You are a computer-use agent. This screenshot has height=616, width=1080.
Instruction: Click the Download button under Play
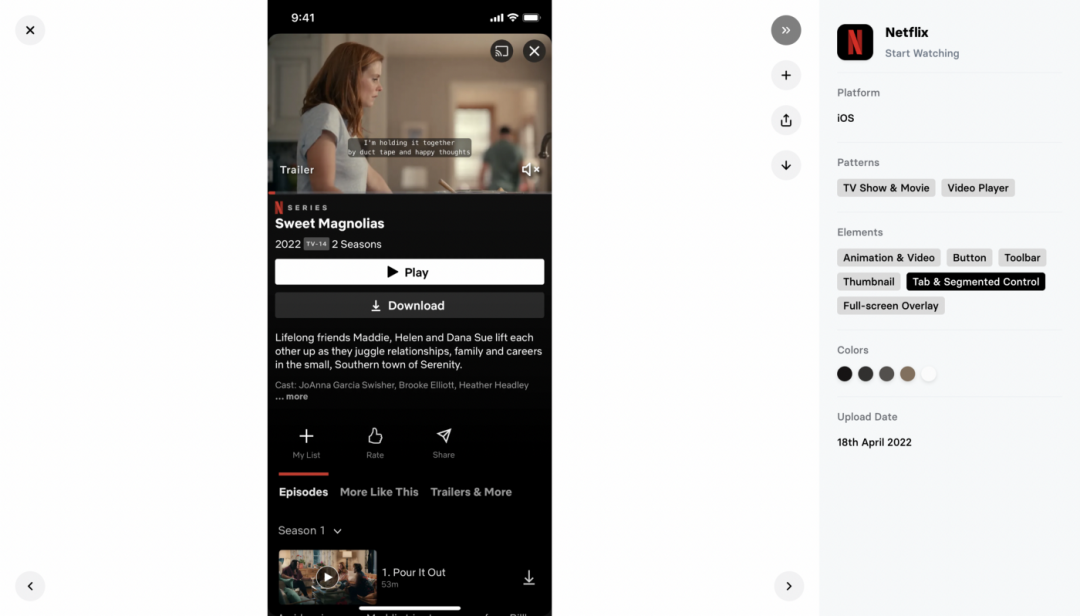[x=409, y=305]
